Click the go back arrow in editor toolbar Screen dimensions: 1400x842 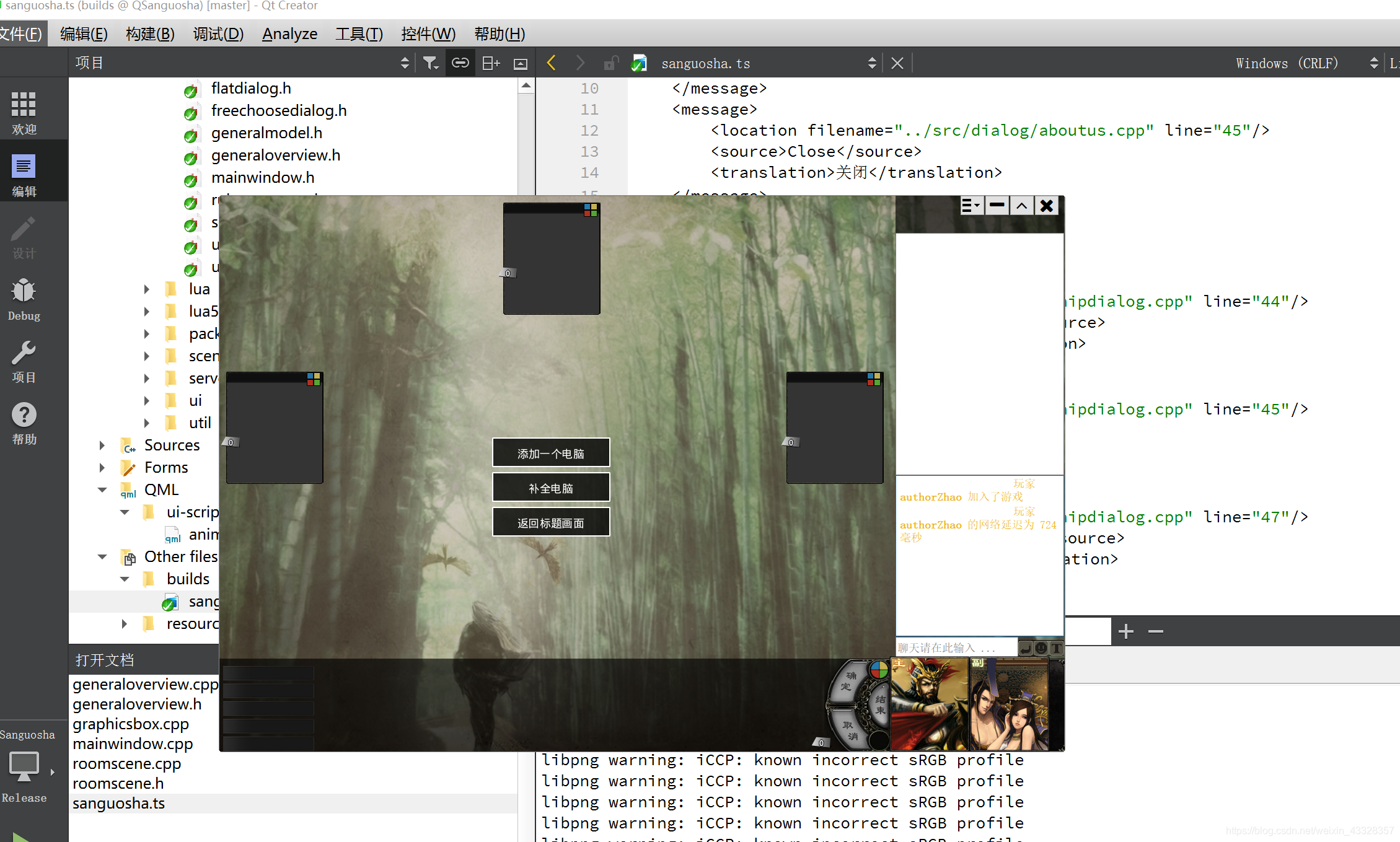551,63
